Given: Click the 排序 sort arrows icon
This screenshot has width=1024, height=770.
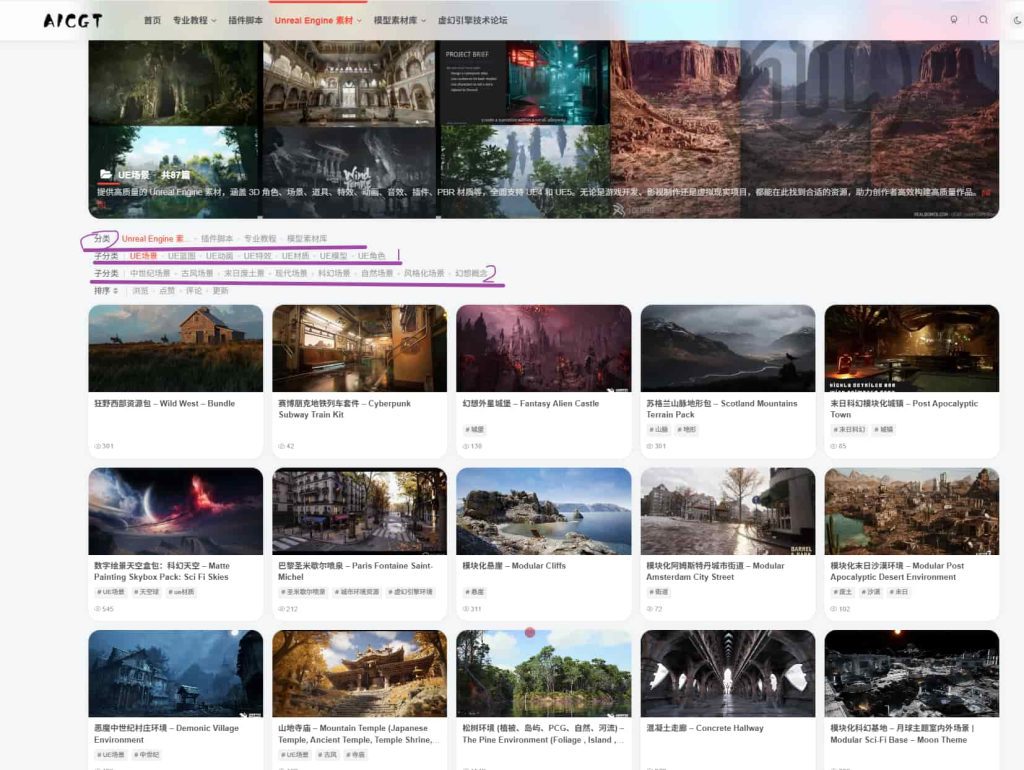Looking at the screenshot, I should [x=116, y=291].
